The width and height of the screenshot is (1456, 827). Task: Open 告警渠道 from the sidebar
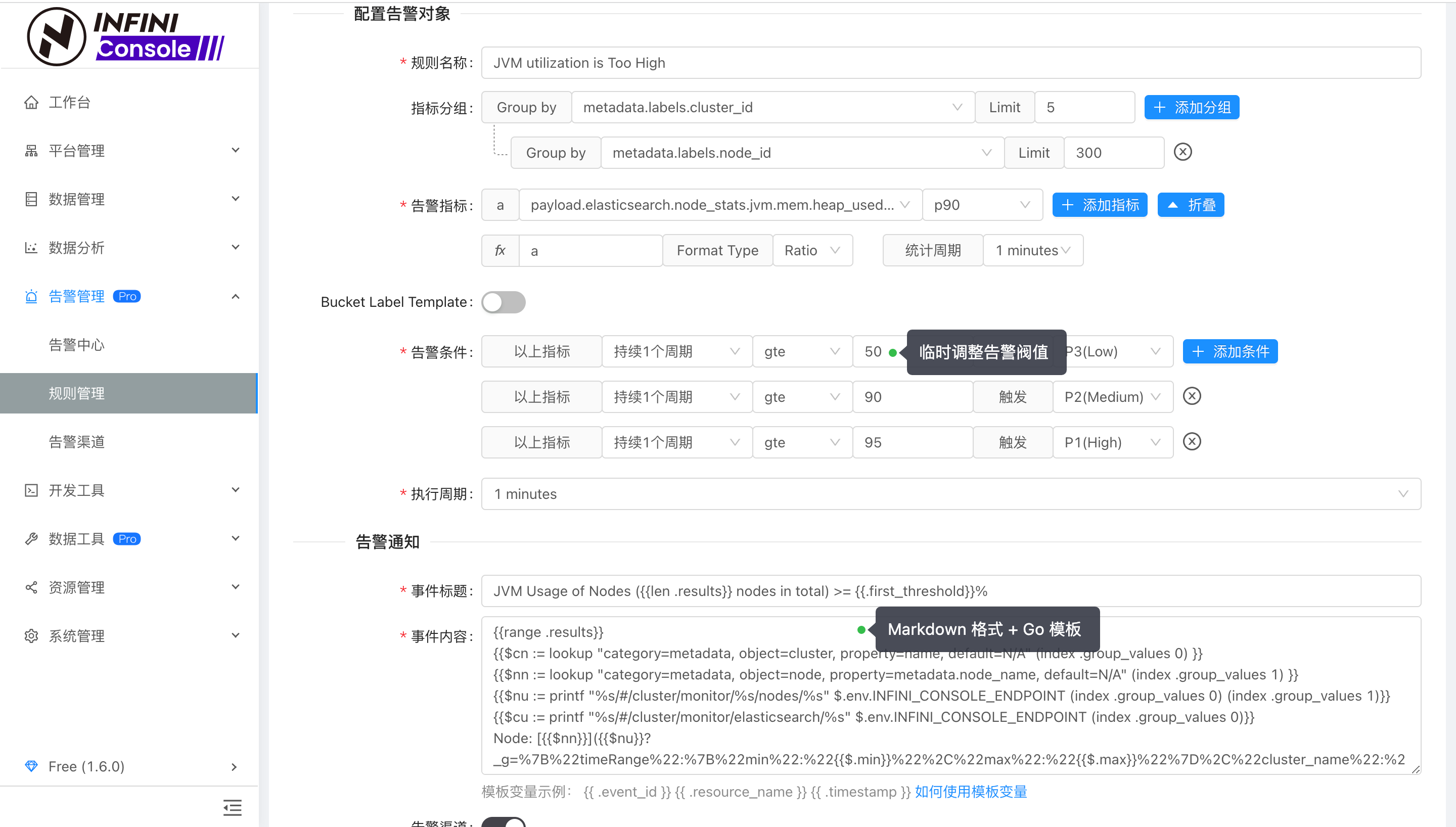[77, 442]
